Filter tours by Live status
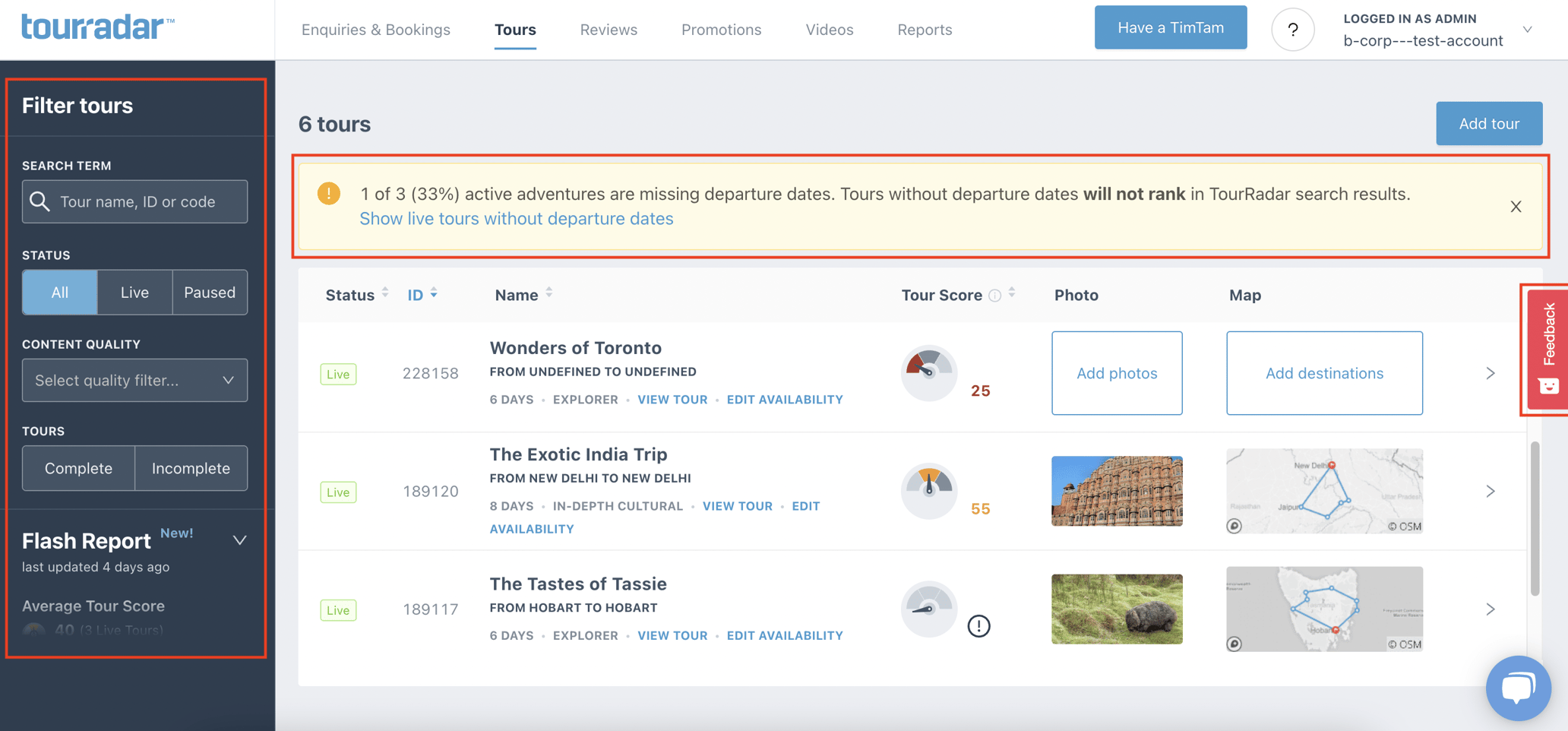Image resolution: width=1568 pixels, height=731 pixels. pos(134,293)
